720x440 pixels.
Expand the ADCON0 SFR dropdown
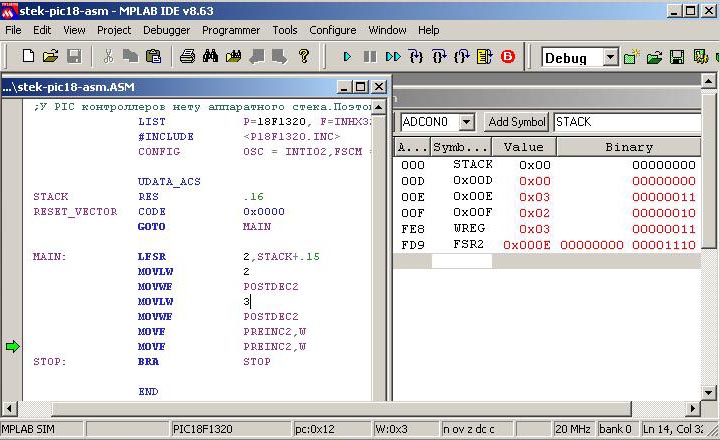tap(466, 122)
